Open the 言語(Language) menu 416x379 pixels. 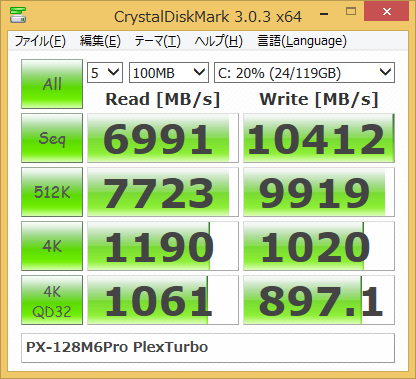pyautogui.click(x=302, y=41)
